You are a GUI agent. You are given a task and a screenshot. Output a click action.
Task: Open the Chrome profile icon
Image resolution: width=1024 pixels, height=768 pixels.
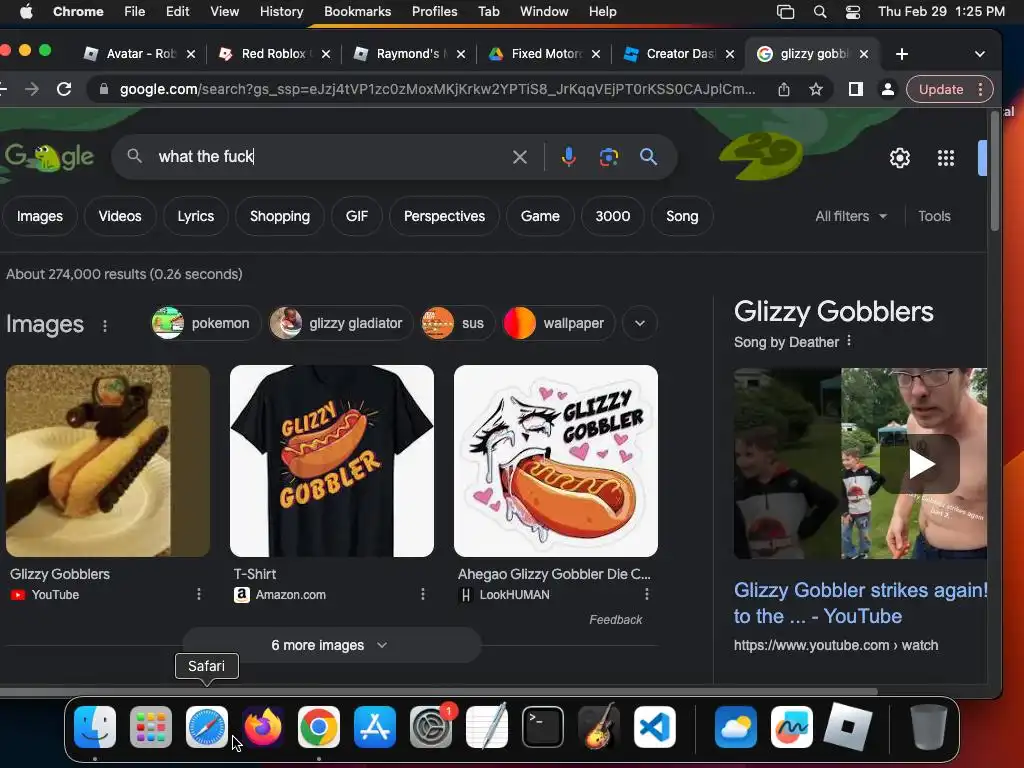(888, 89)
